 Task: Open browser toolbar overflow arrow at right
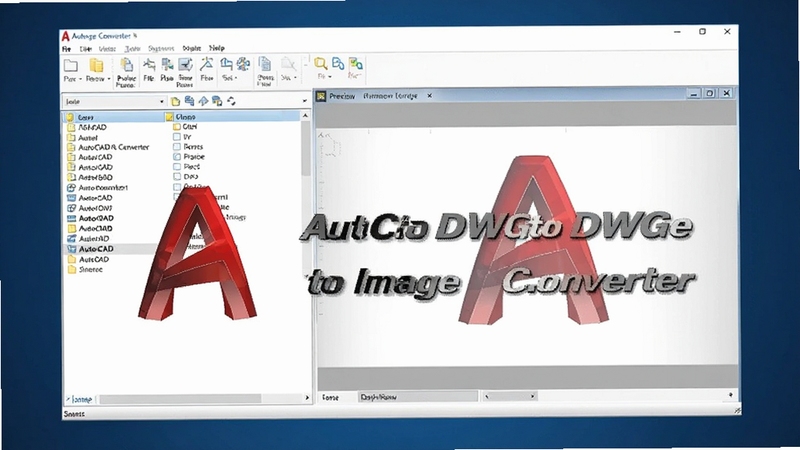pos(305,101)
